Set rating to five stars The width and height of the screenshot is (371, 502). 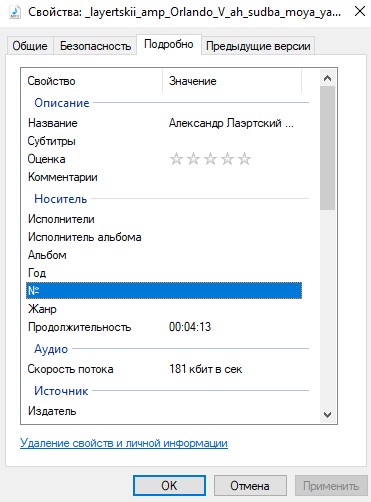244,159
